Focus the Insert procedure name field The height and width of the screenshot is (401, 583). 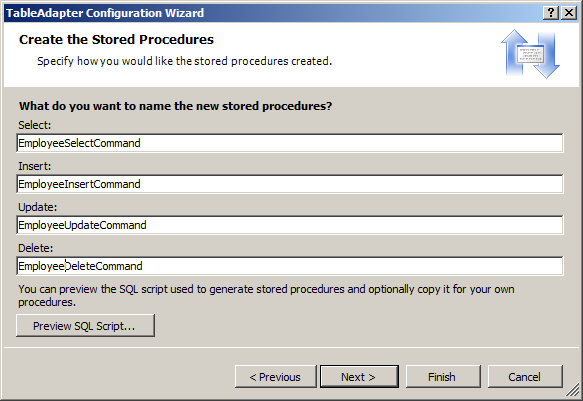290,184
